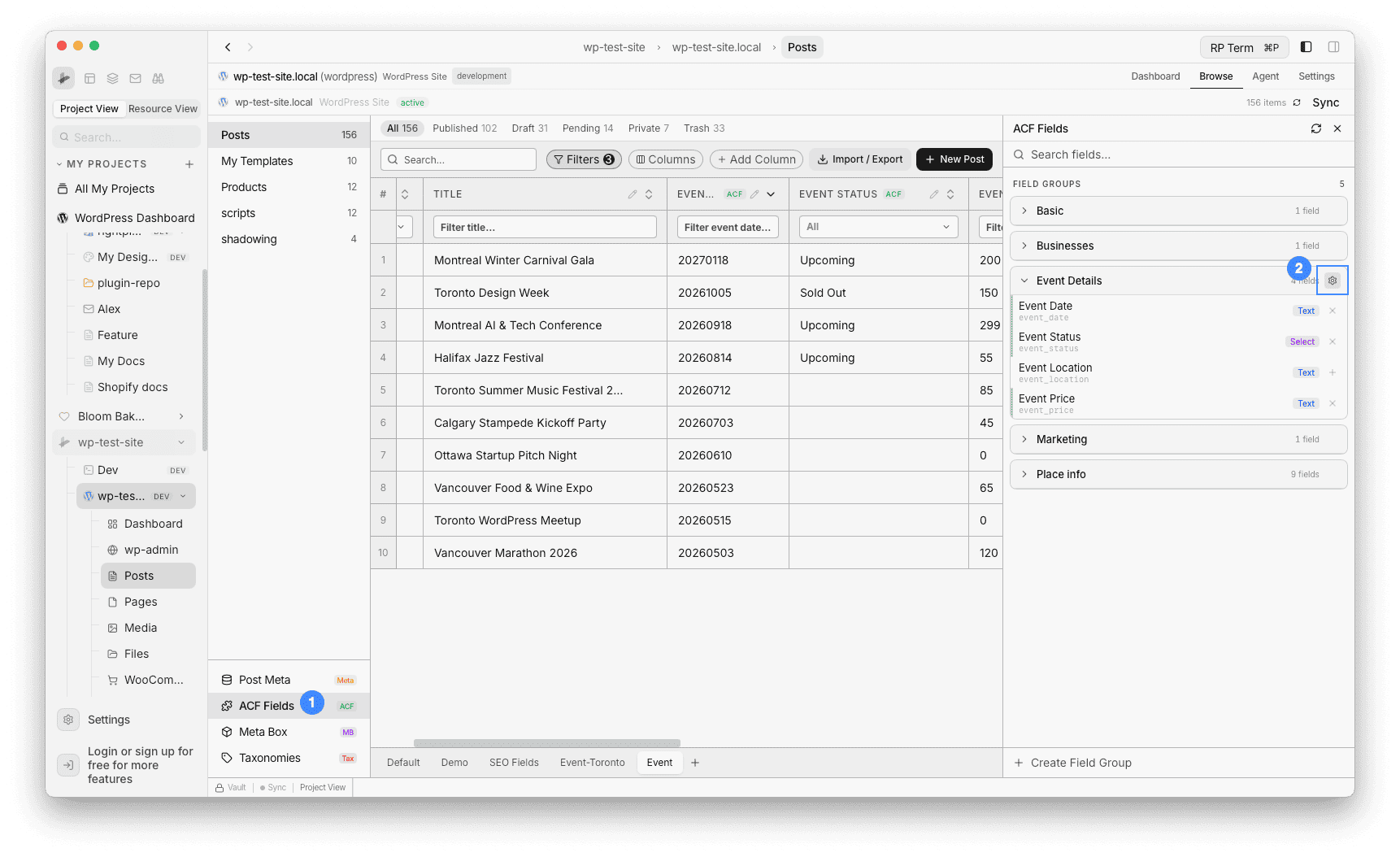Click the left sidebar's vertical scrollbar
Viewport: 1400px width, 857px height.
tap(205, 359)
